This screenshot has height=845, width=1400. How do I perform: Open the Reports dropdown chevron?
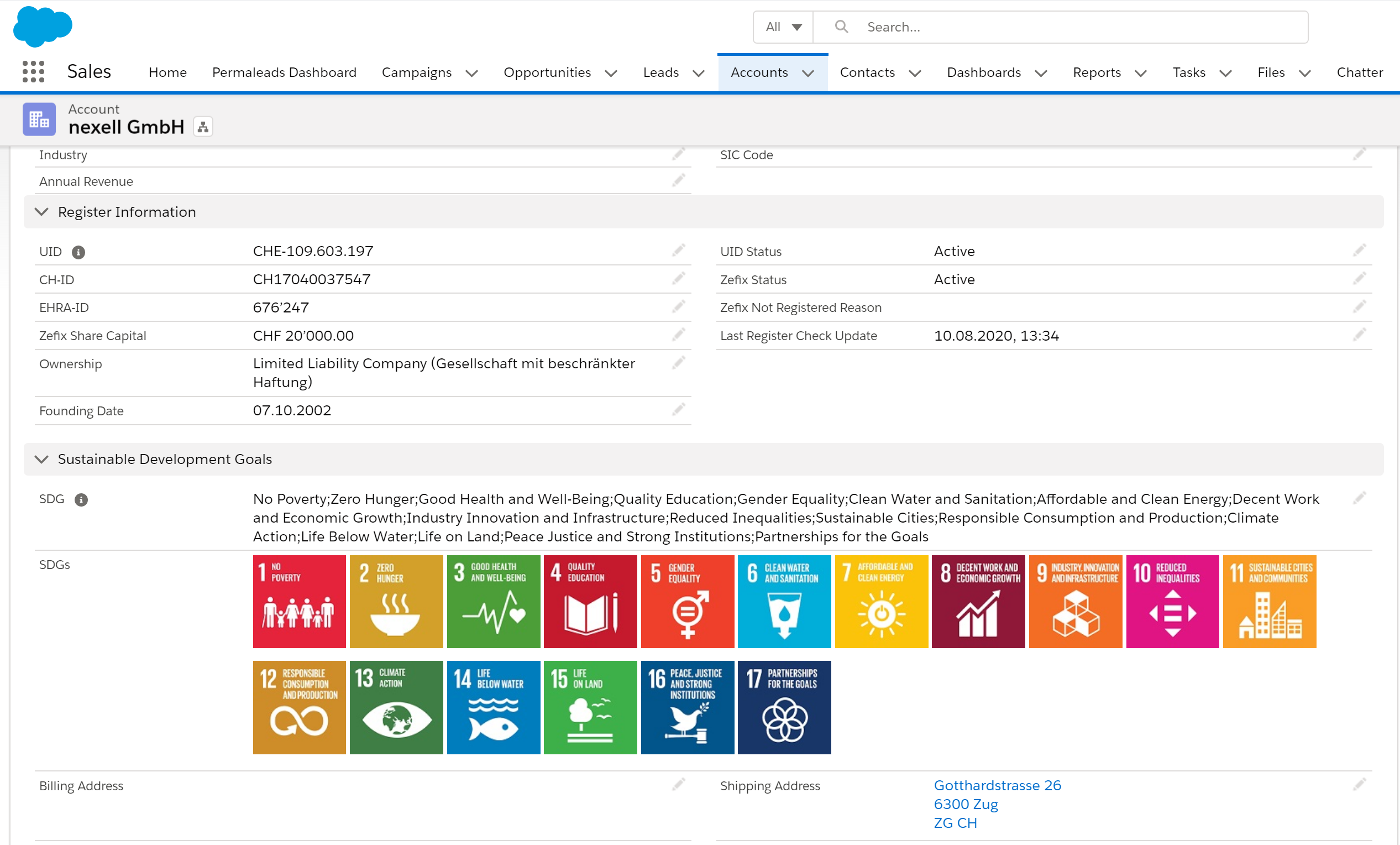(1142, 73)
